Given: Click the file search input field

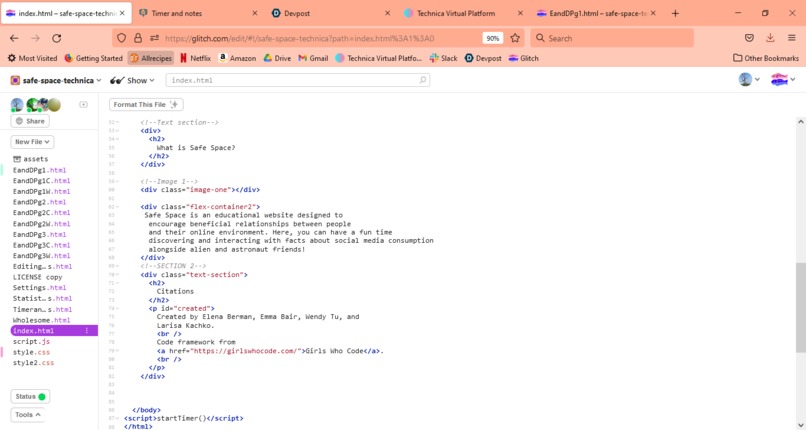Looking at the screenshot, I should [x=298, y=80].
